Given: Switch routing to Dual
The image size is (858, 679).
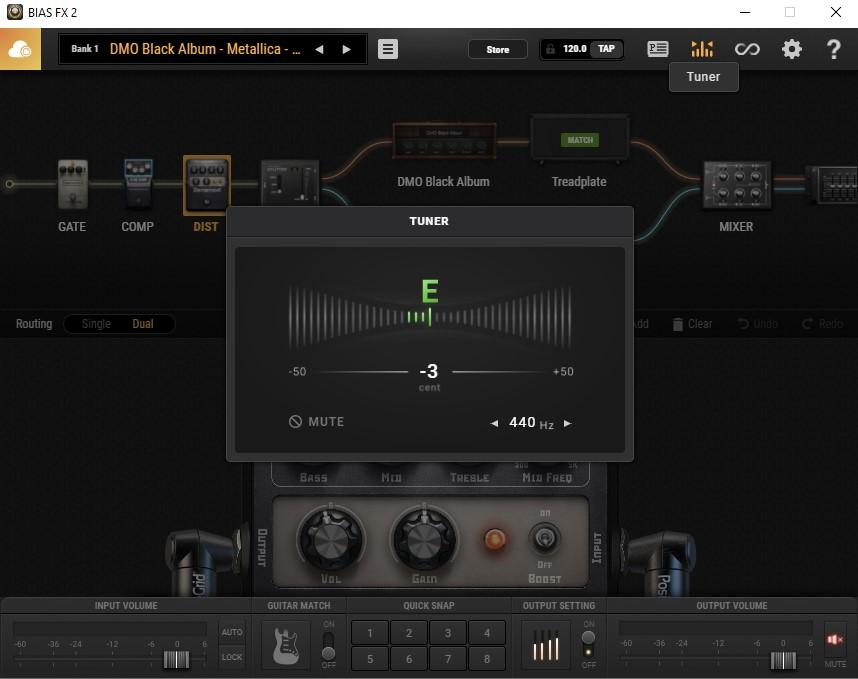Looking at the screenshot, I should pos(143,324).
